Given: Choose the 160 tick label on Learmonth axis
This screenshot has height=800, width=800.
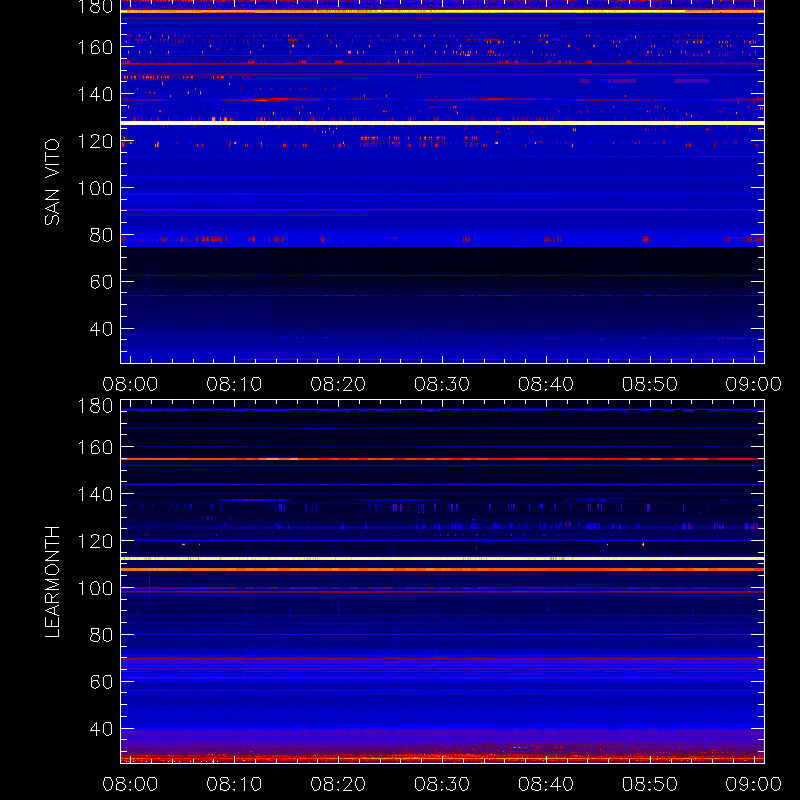Looking at the screenshot, I should (95, 447).
